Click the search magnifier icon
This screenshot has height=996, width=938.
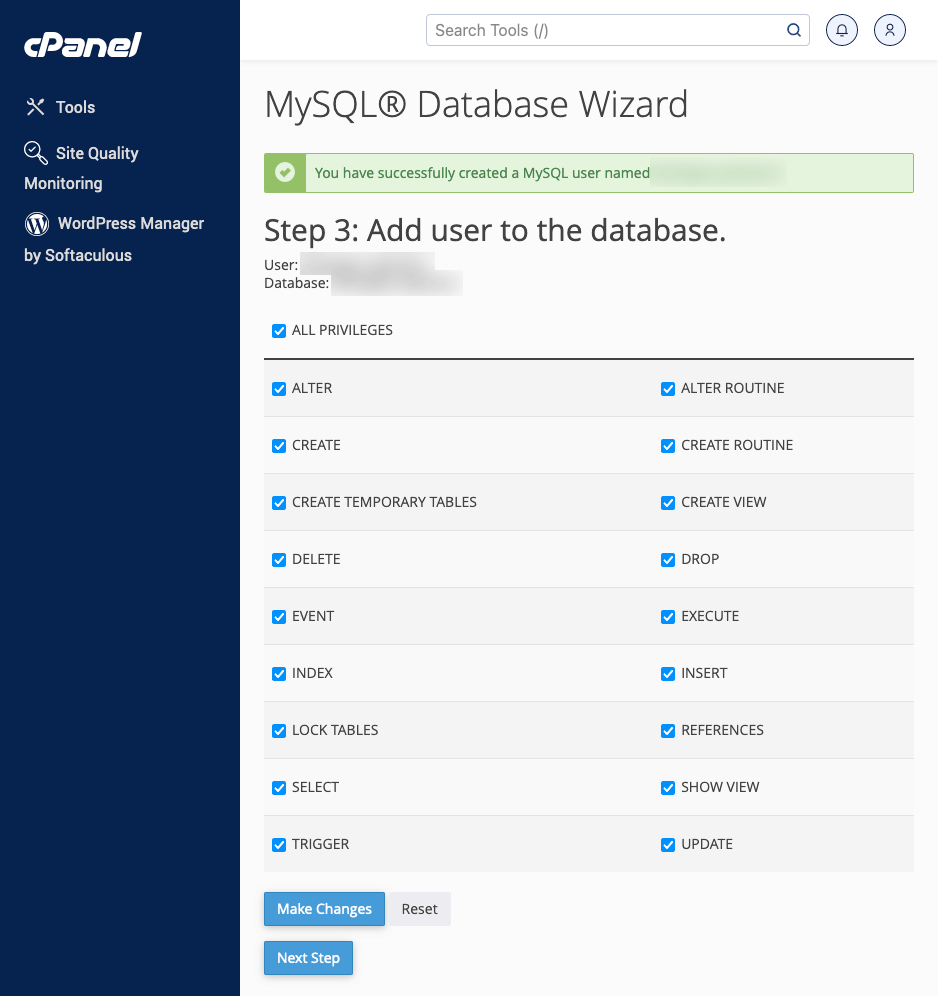tap(794, 30)
